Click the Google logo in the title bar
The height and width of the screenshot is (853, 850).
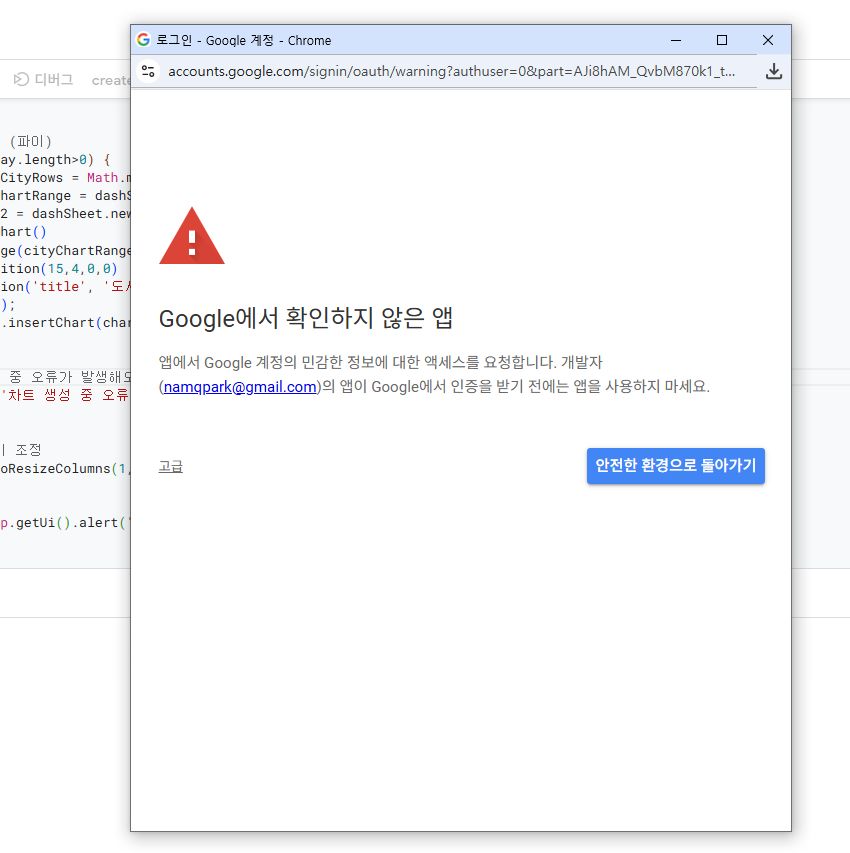[144, 40]
